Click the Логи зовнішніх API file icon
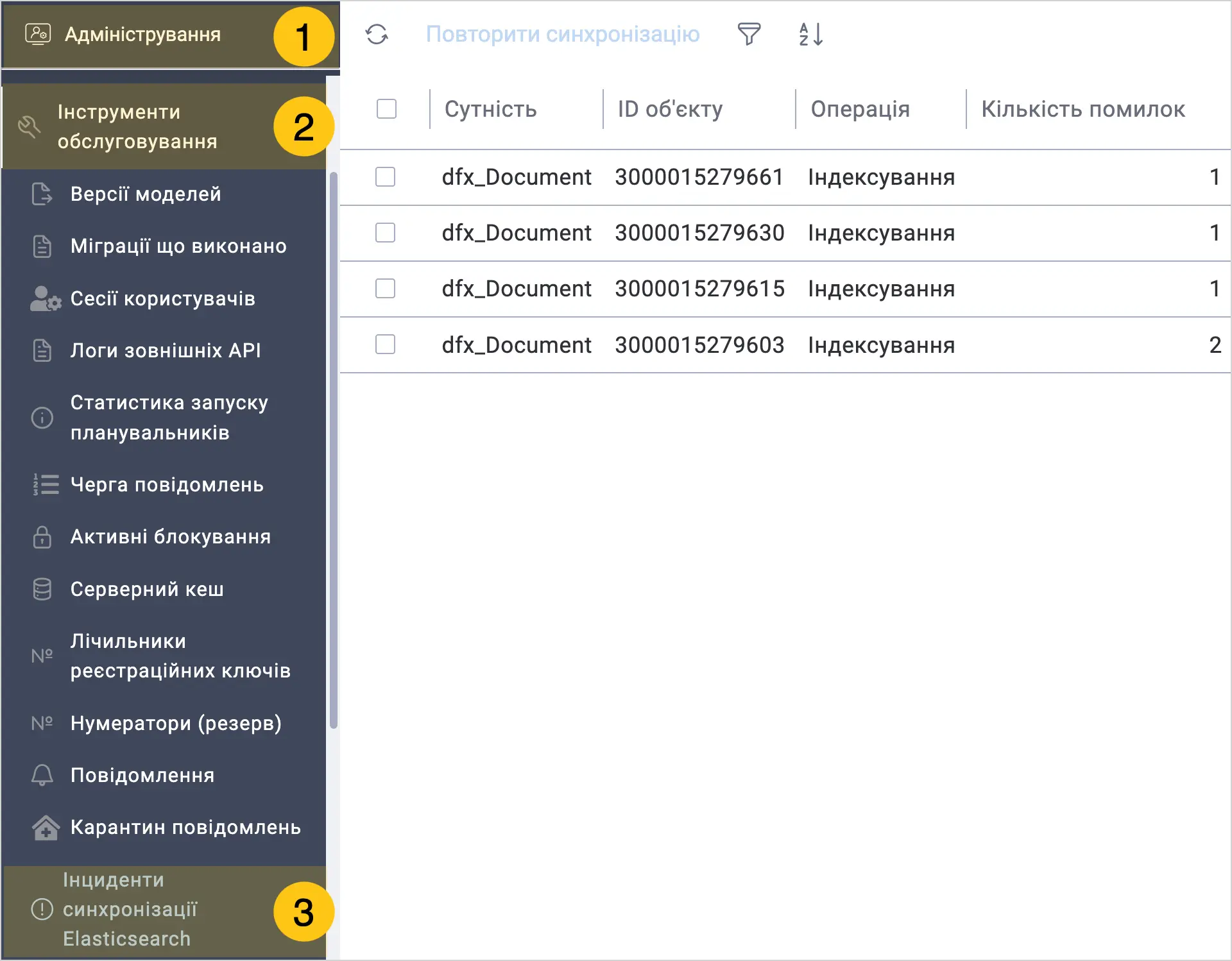This screenshot has width=1232, height=961. (42, 350)
